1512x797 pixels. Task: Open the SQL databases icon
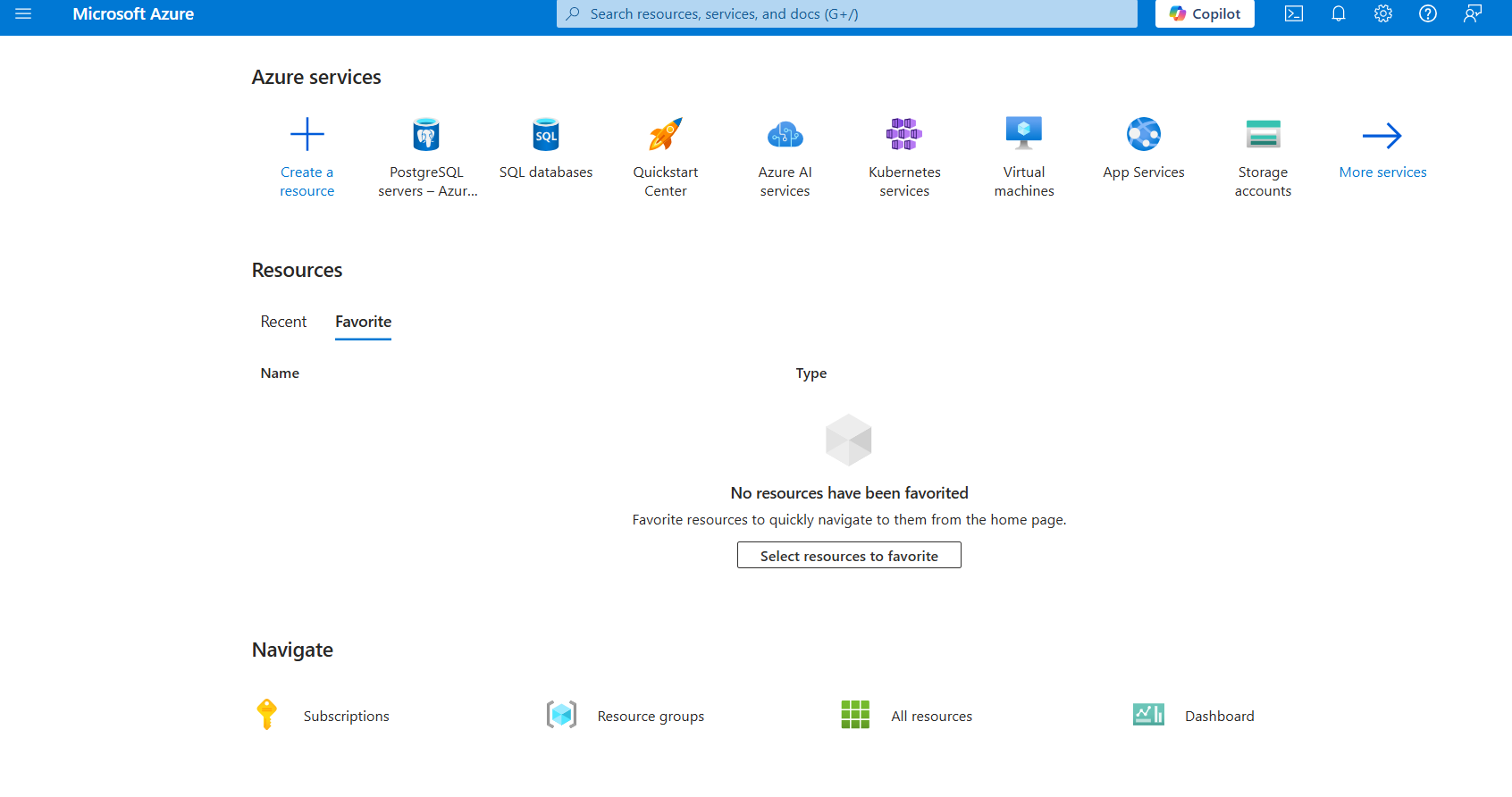click(x=546, y=135)
